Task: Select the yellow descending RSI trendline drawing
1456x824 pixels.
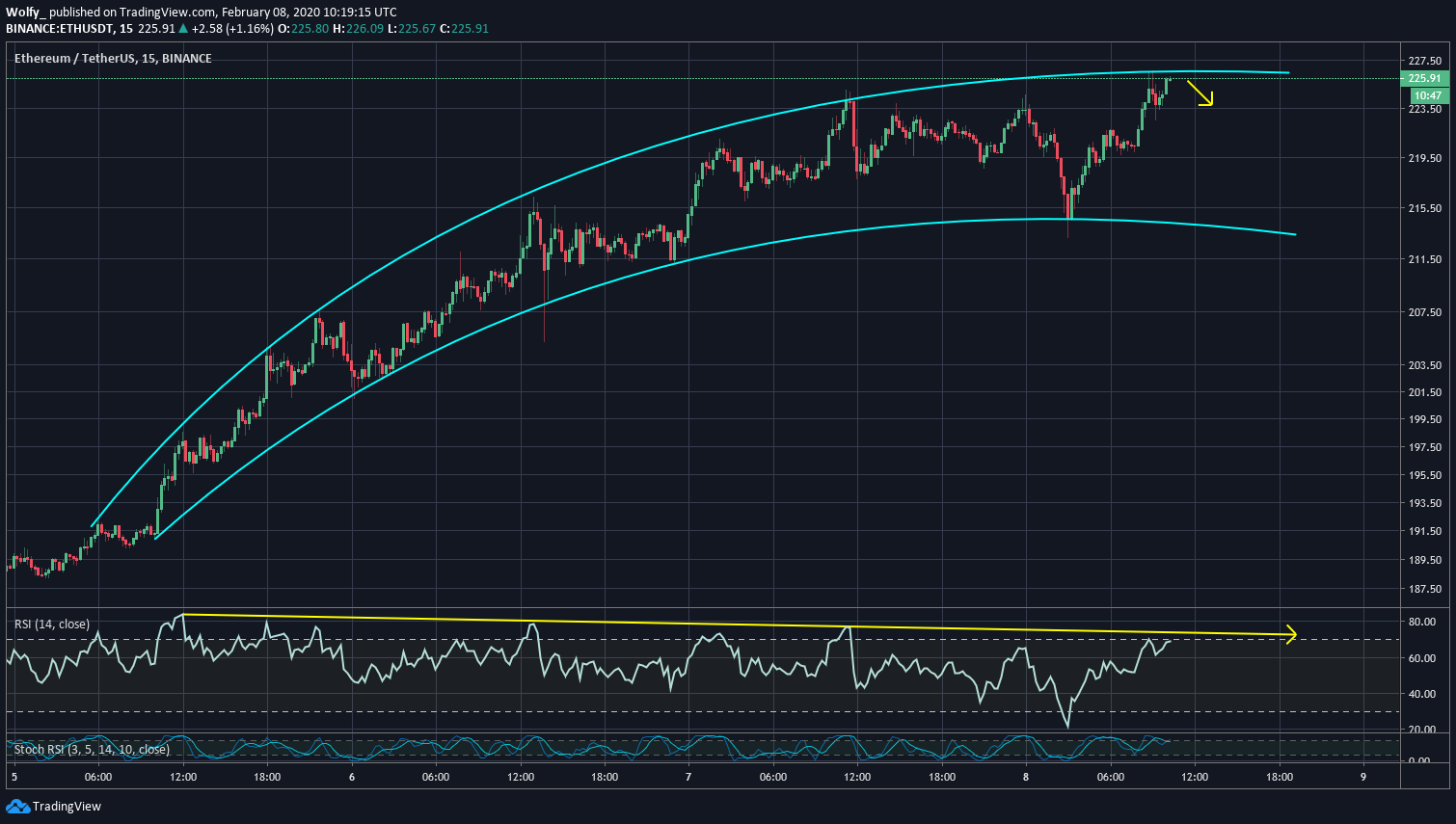Action: click(x=739, y=625)
